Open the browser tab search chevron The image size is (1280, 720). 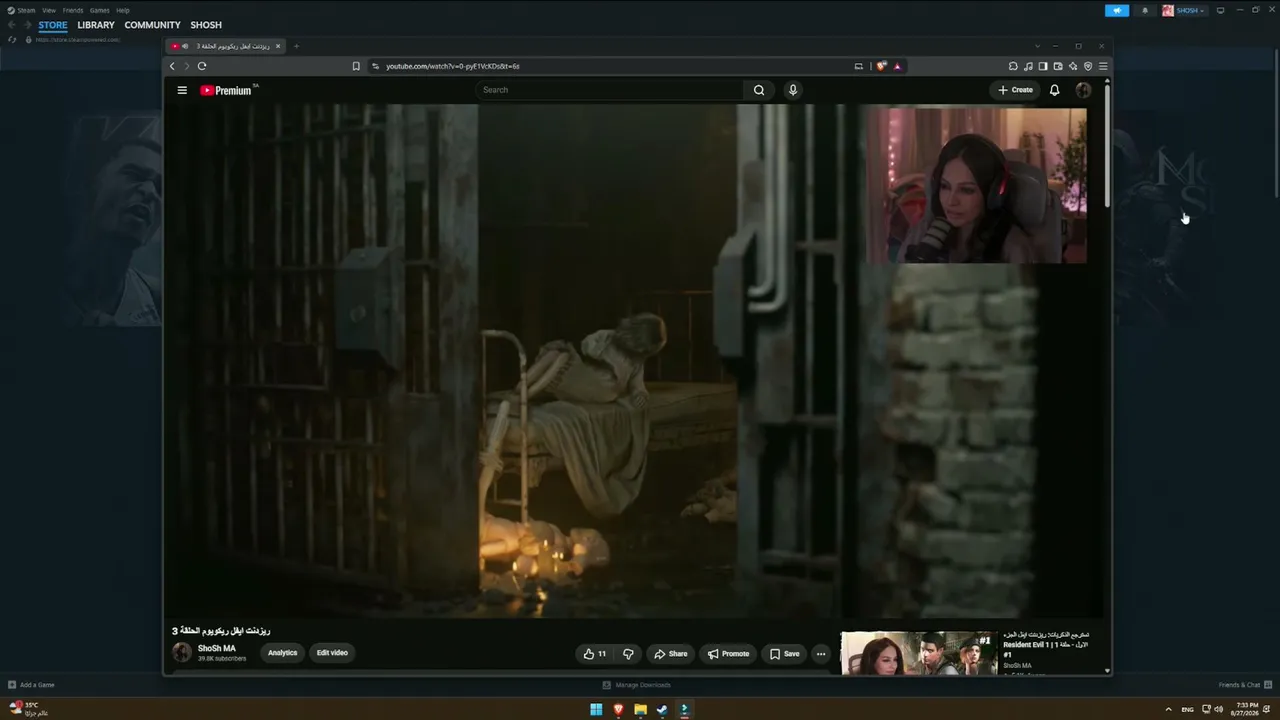pos(1037,46)
